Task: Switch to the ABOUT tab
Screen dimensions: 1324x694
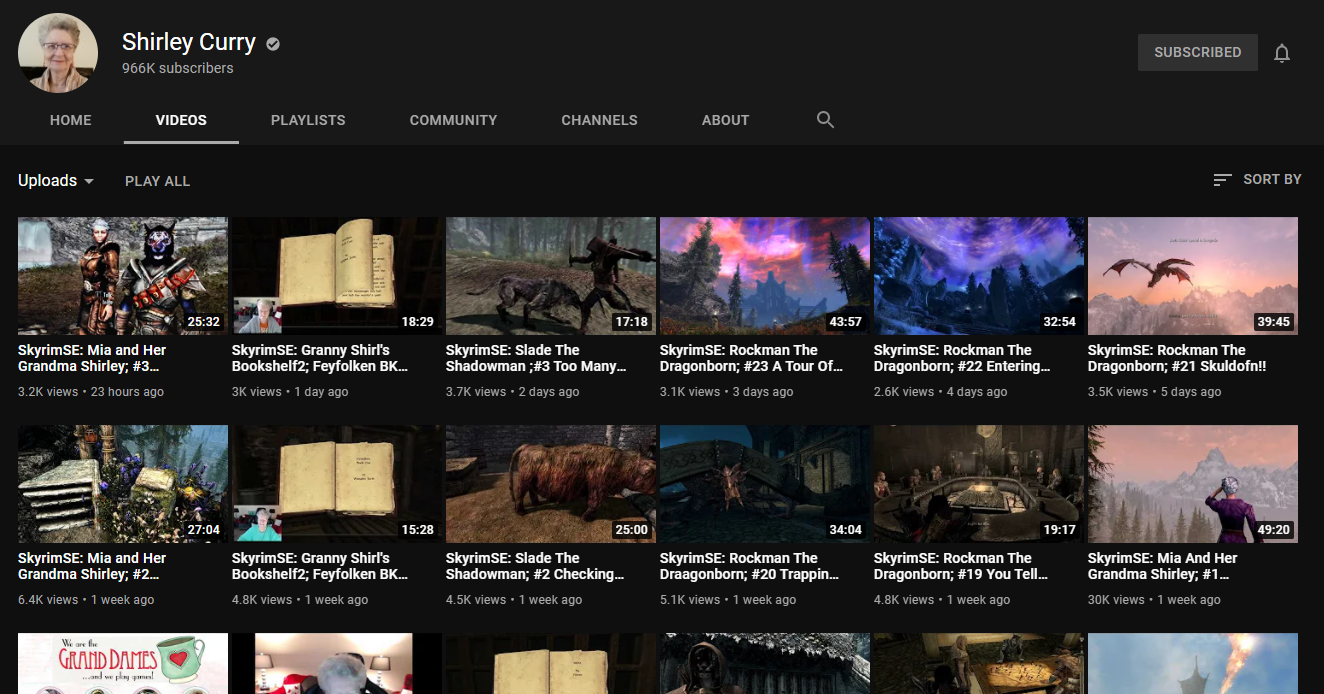Action: click(725, 120)
